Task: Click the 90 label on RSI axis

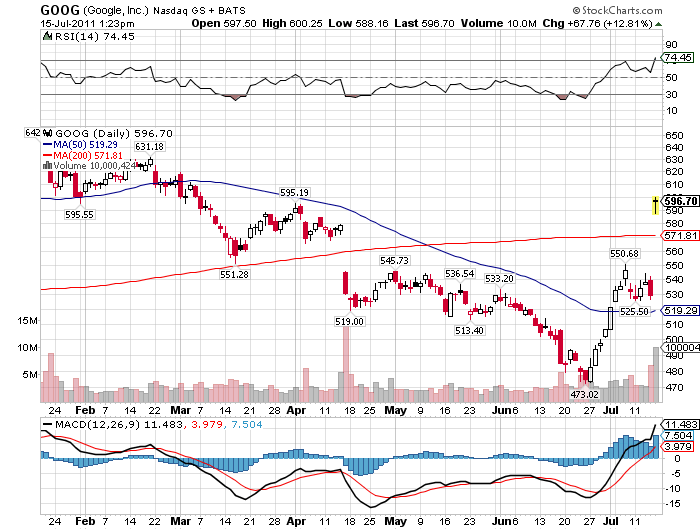Action: tap(671, 45)
